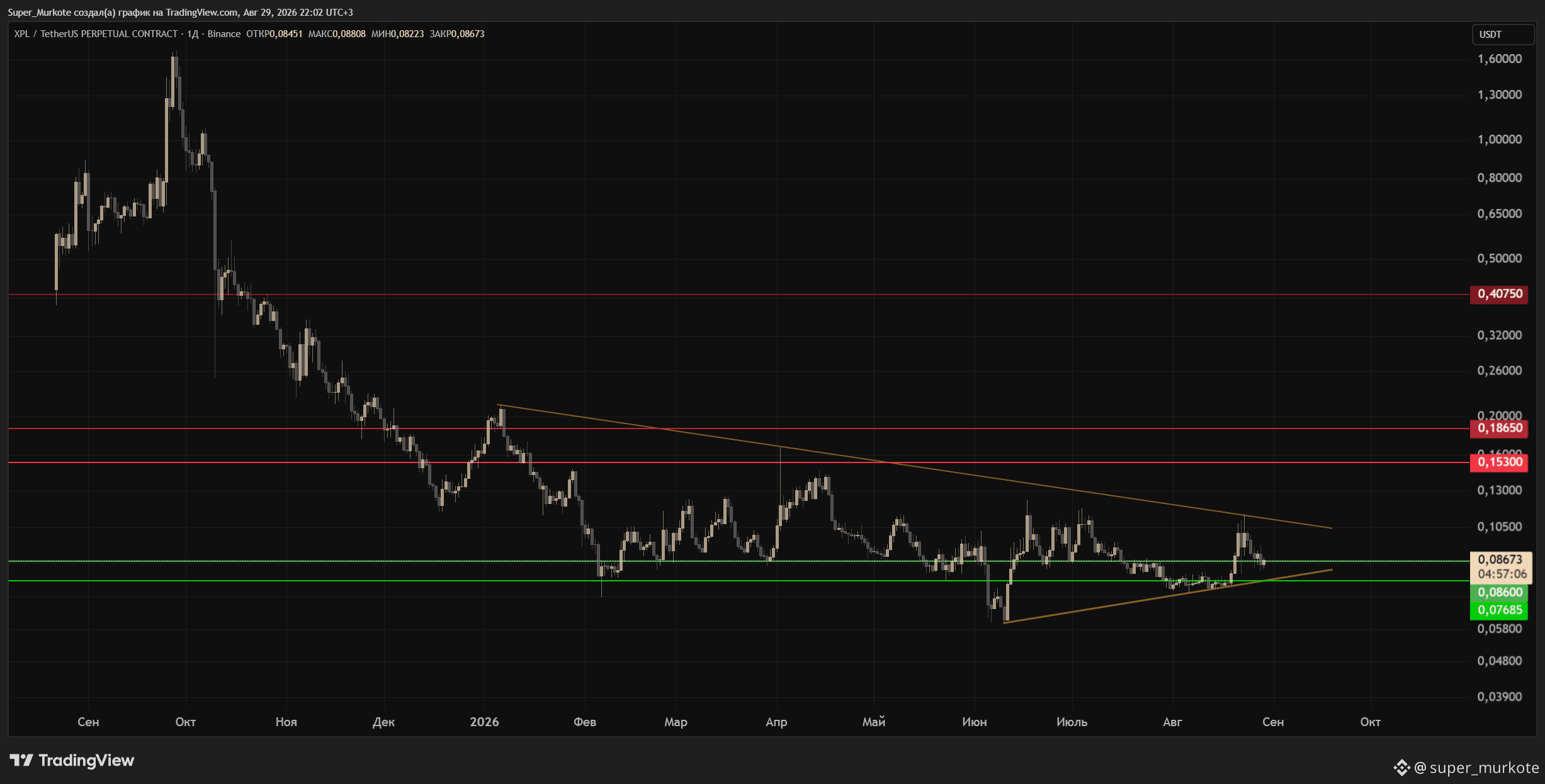The image size is (1545, 784).
Task: Click the 0,26000 price axis label
Action: tap(1500, 371)
